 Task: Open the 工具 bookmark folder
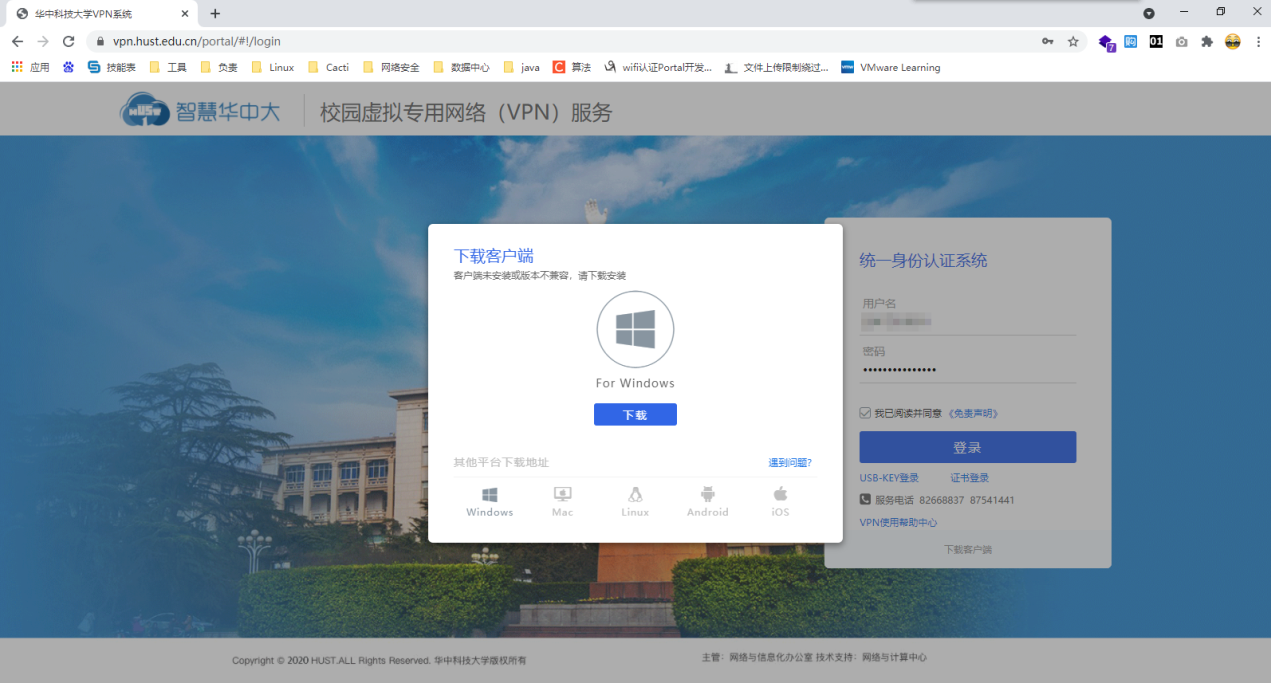coord(168,67)
